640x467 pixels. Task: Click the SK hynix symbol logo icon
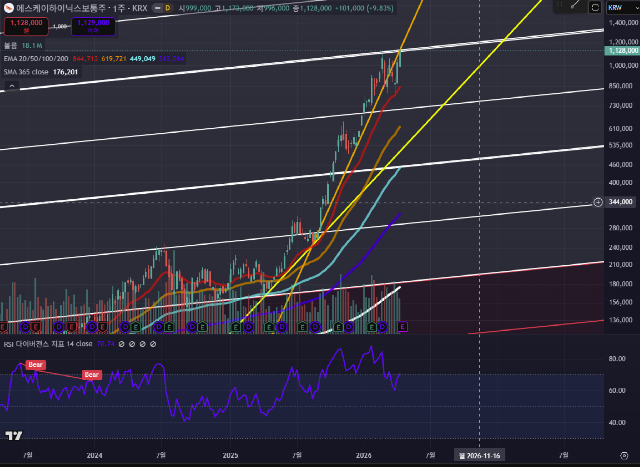pyautogui.click(x=9, y=8)
